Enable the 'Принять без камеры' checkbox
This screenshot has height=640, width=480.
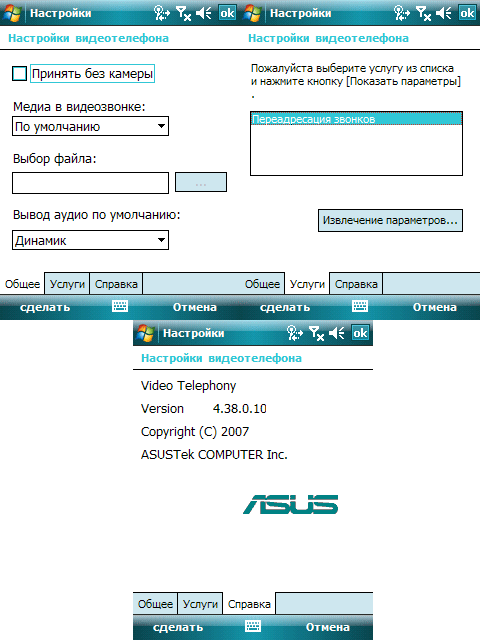pos(19,74)
